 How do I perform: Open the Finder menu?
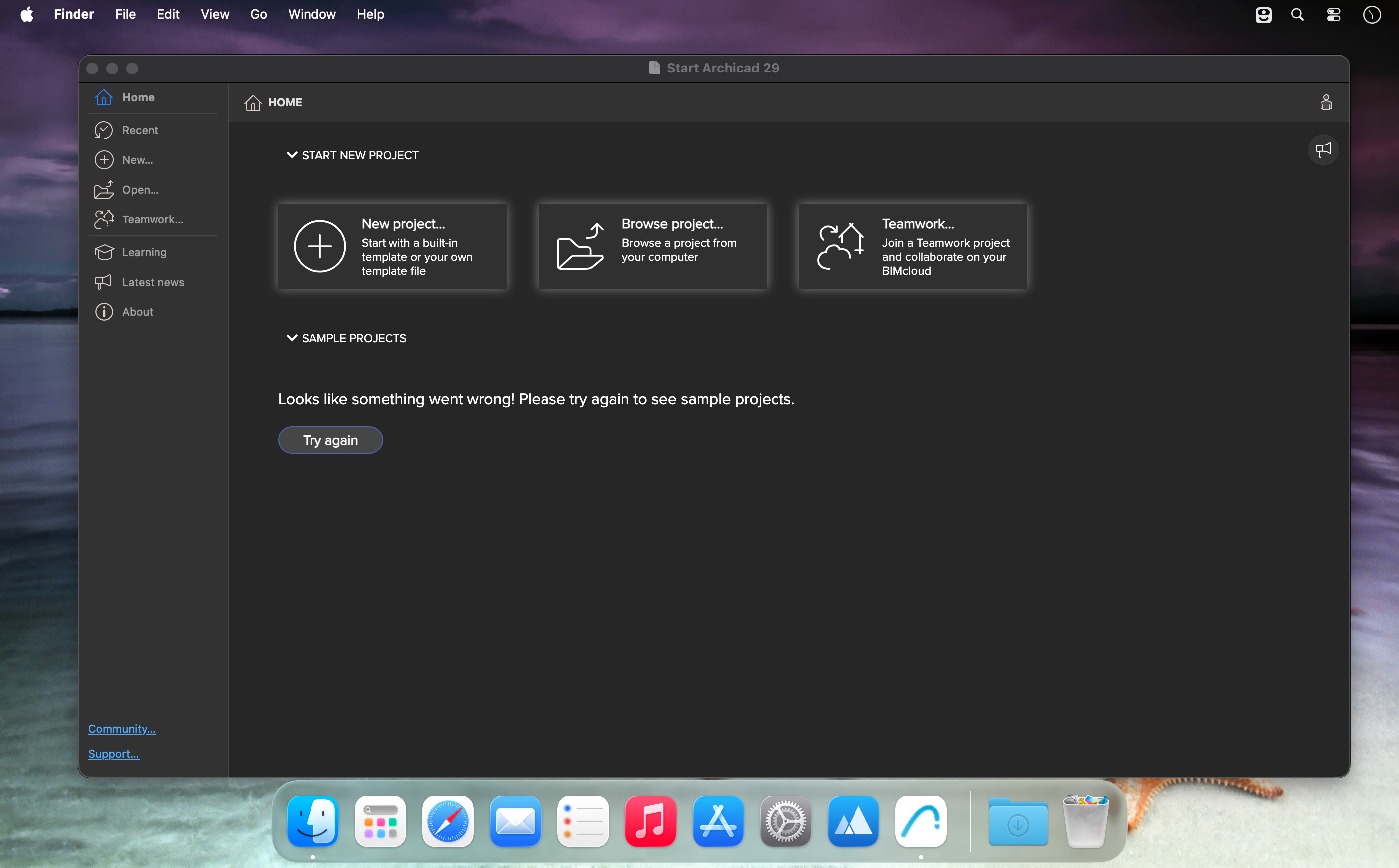click(x=74, y=14)
